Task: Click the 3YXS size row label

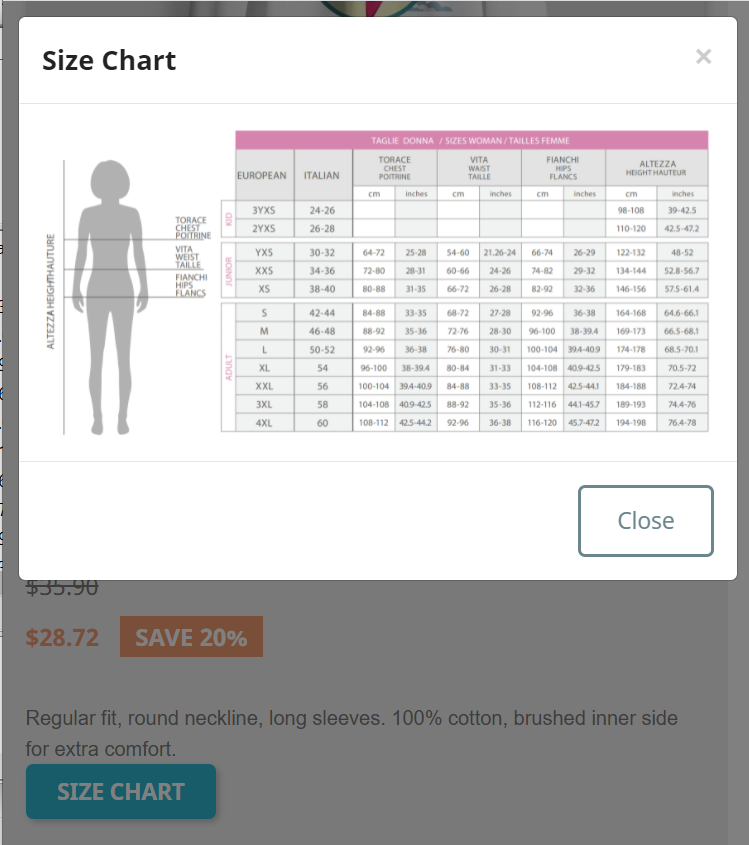Action: 264,210
